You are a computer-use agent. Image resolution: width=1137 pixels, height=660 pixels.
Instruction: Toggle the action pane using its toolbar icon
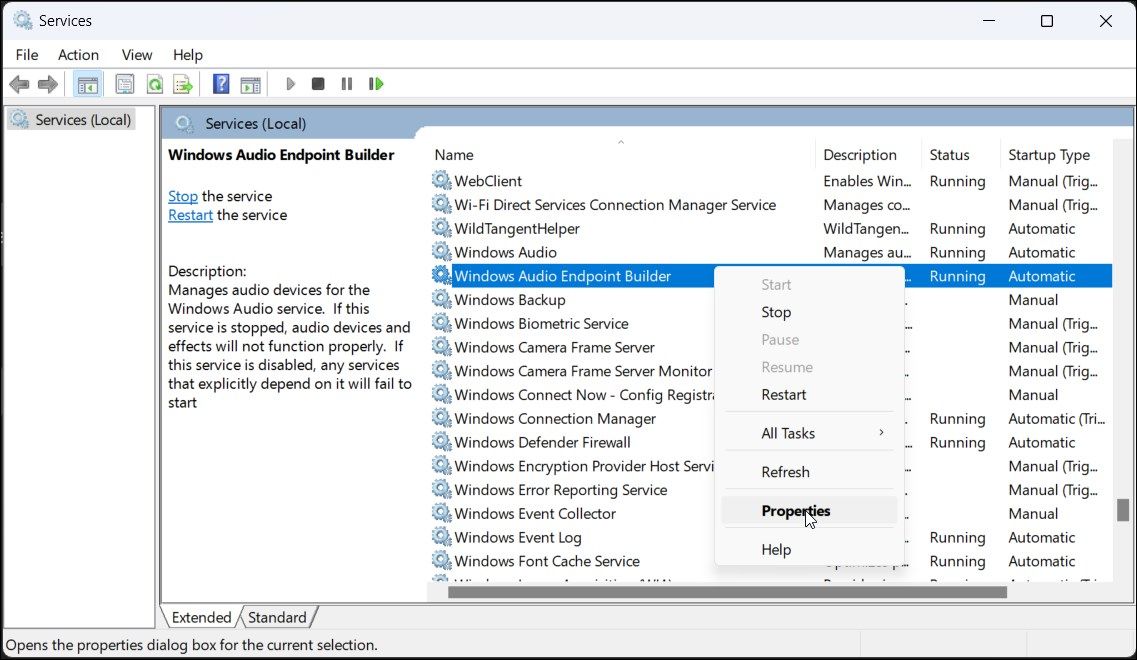(x=250, y=83)
